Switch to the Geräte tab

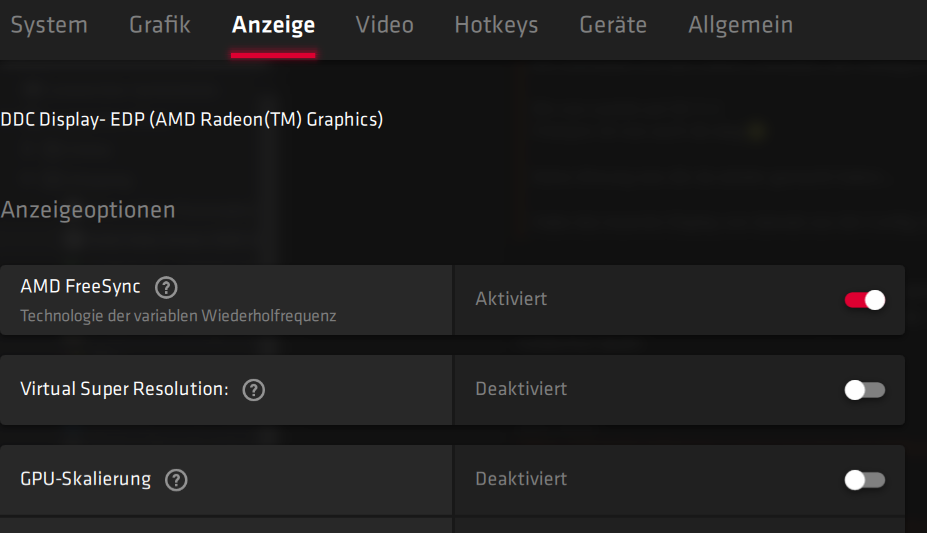point(613,25)
